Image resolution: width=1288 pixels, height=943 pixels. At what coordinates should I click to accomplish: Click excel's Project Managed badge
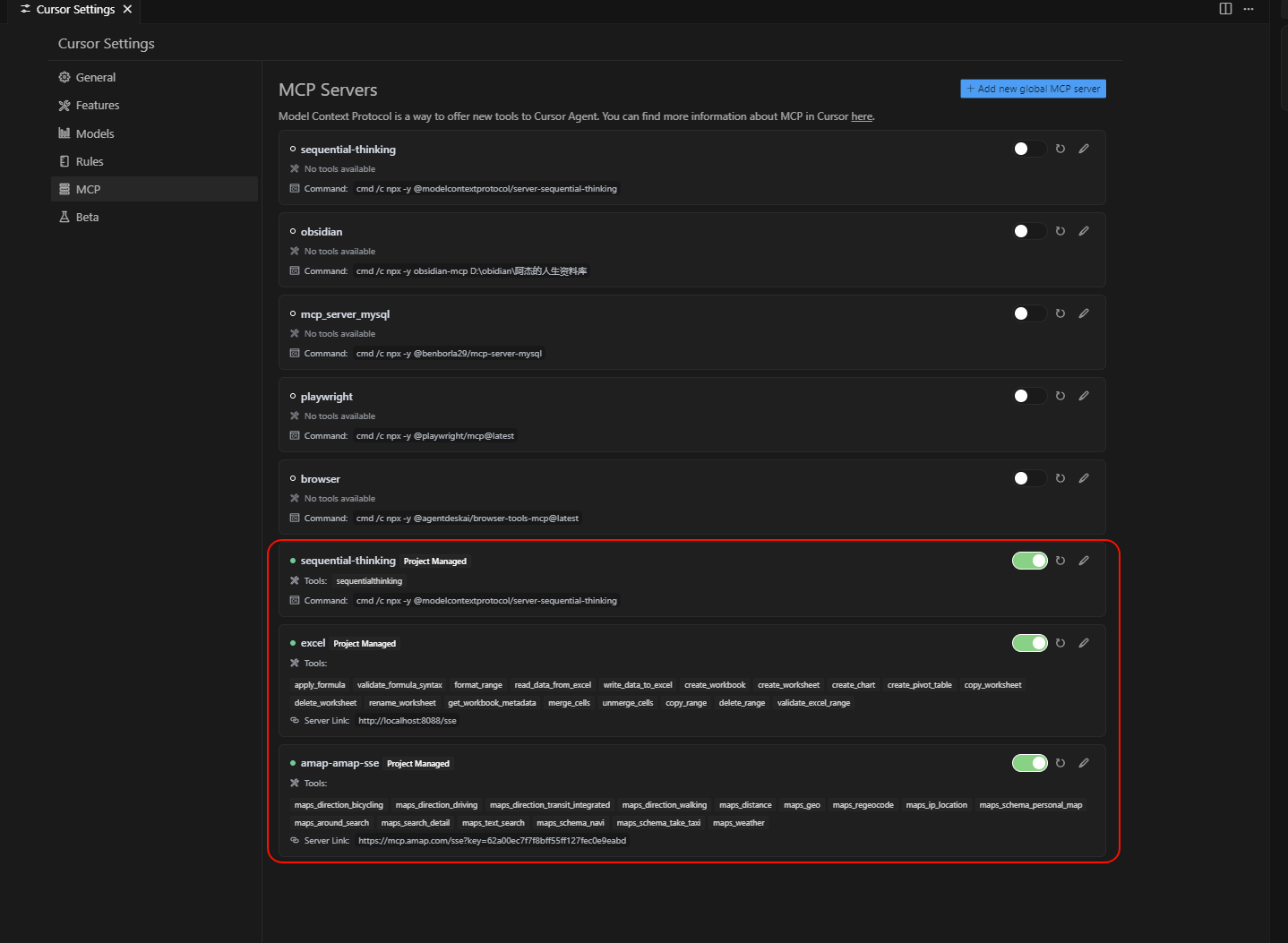pyautogui.click(x=365, y=644)
